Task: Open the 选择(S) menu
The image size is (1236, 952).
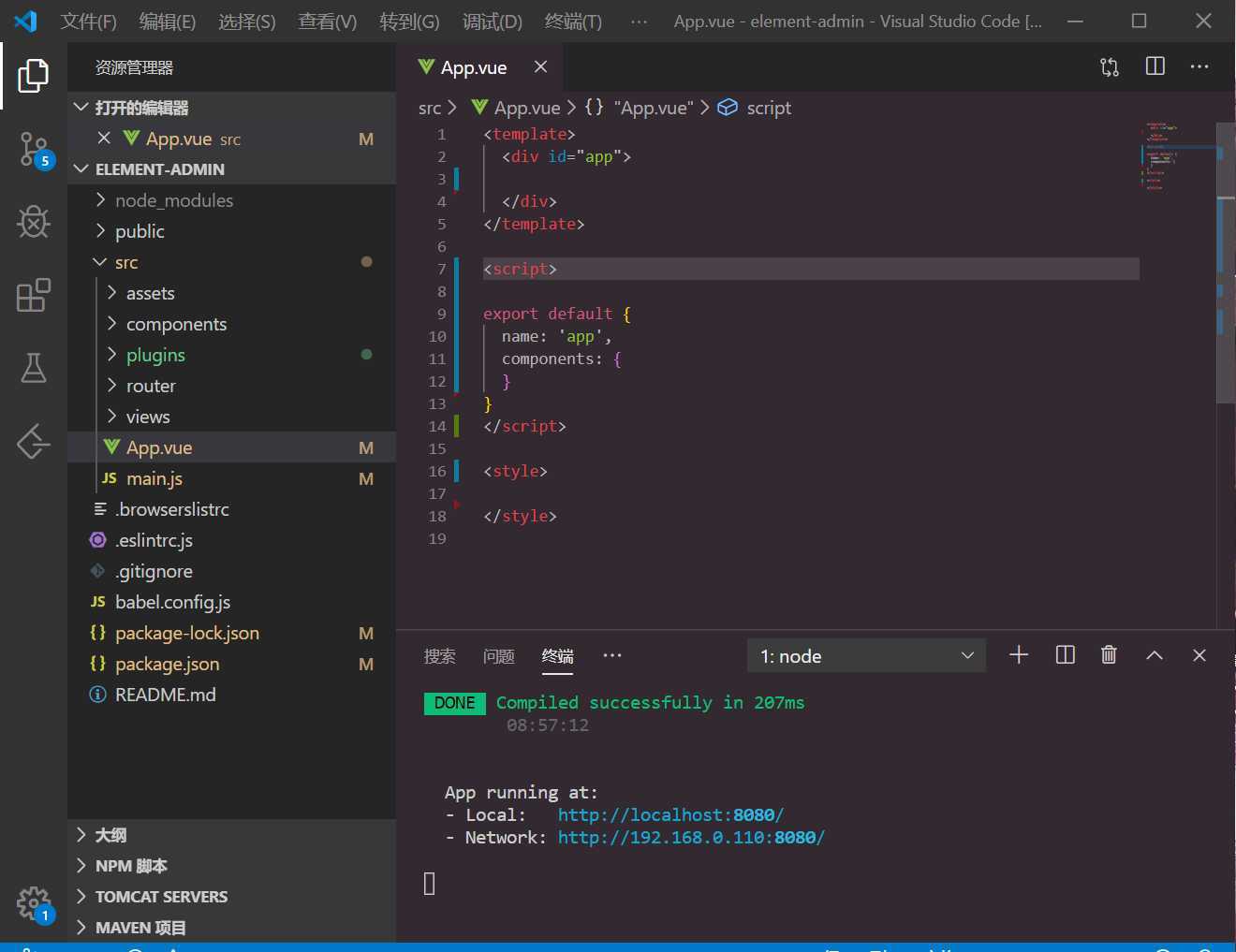Action: point(247,22)
